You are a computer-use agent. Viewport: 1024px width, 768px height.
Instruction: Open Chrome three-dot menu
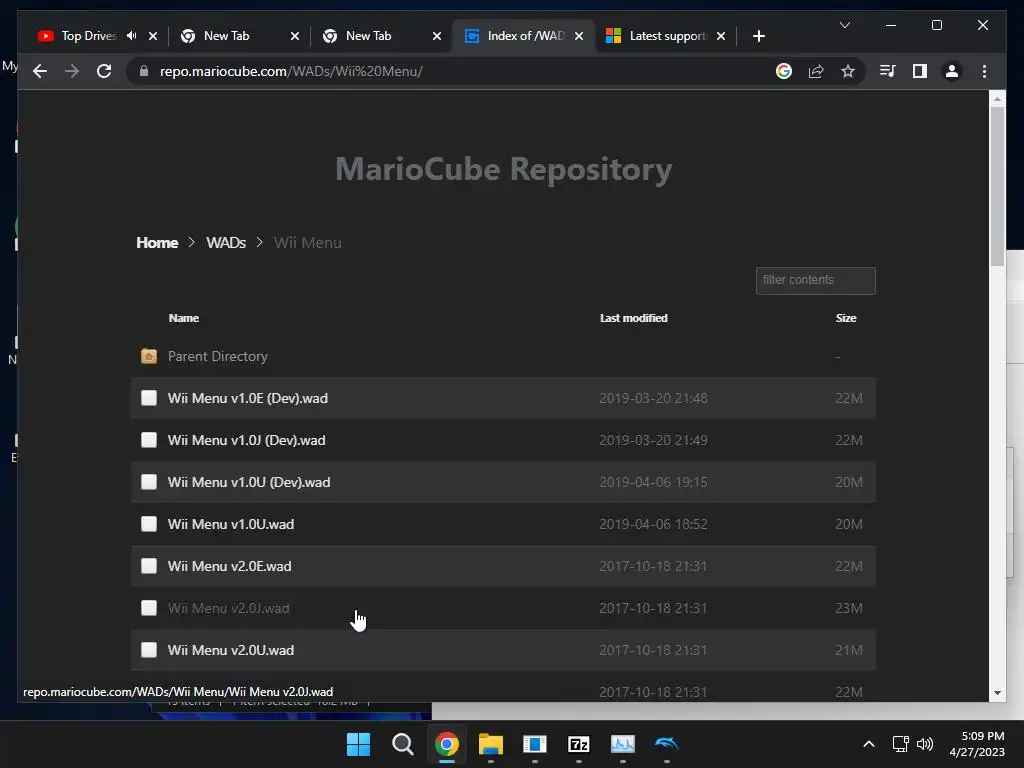[984, 71]
